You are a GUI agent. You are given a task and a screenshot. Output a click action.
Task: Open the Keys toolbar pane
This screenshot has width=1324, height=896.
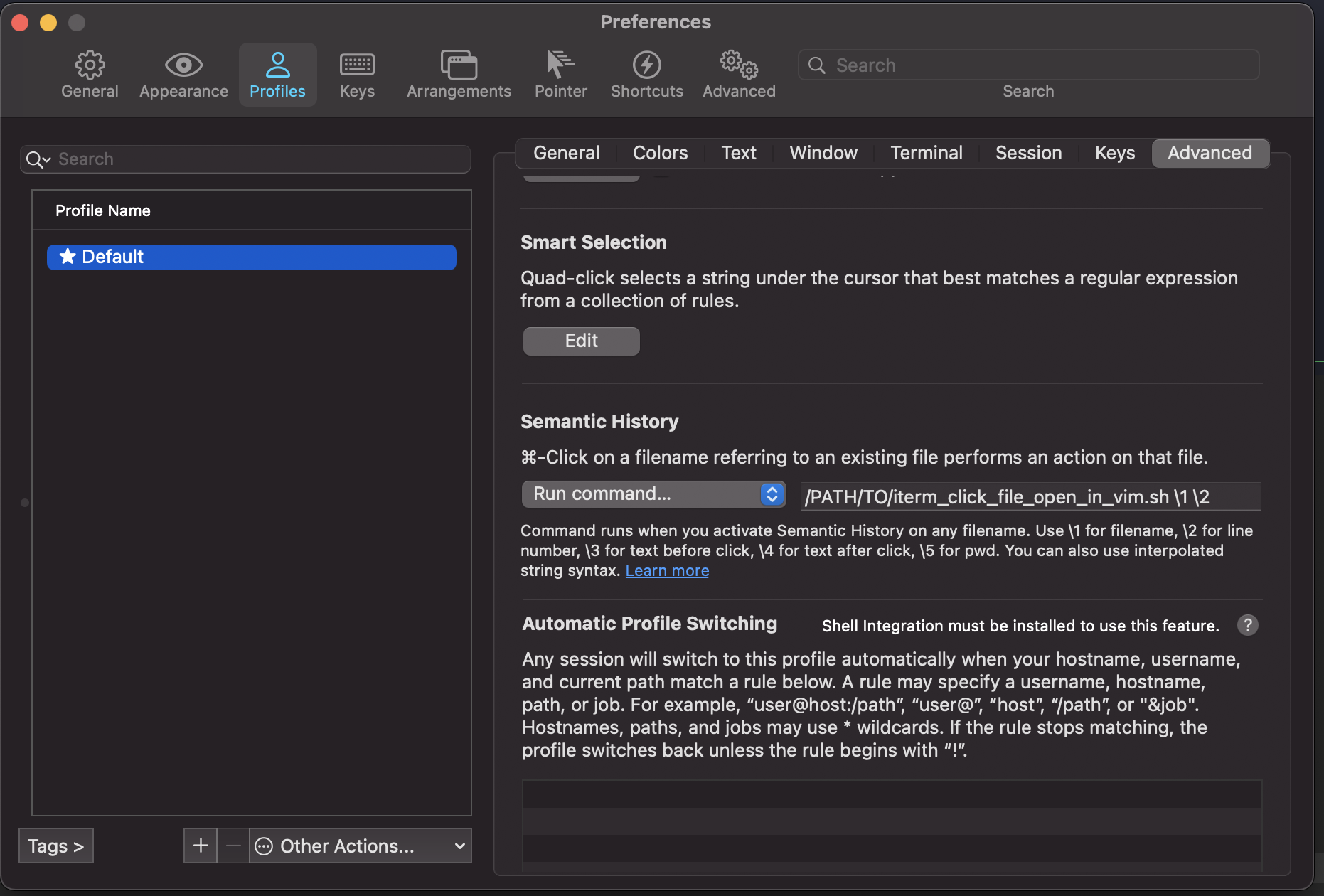pyautogui.click(x=357, y=75)
